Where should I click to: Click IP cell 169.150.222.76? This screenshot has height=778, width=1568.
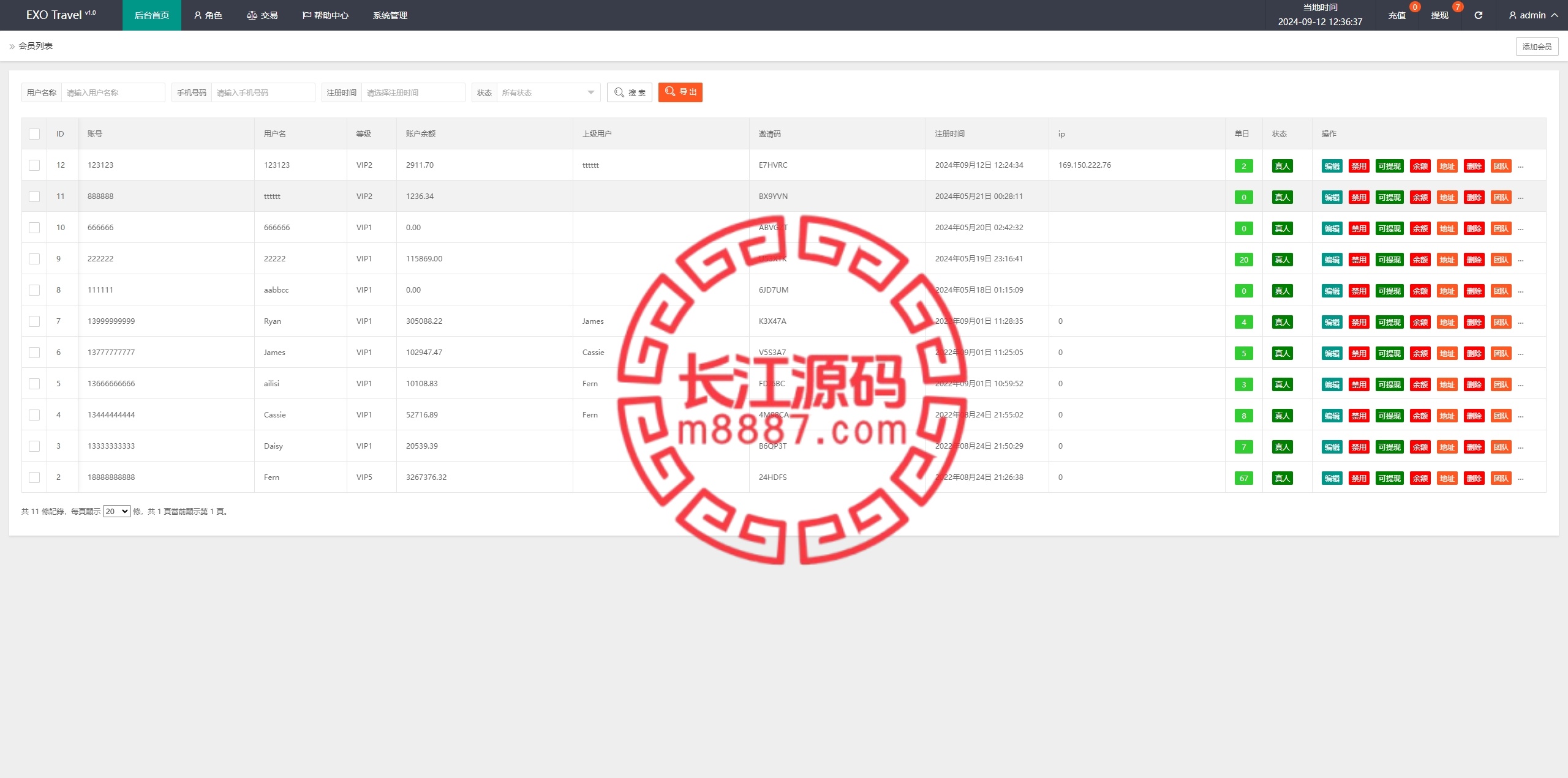(x=1084, y=165)
